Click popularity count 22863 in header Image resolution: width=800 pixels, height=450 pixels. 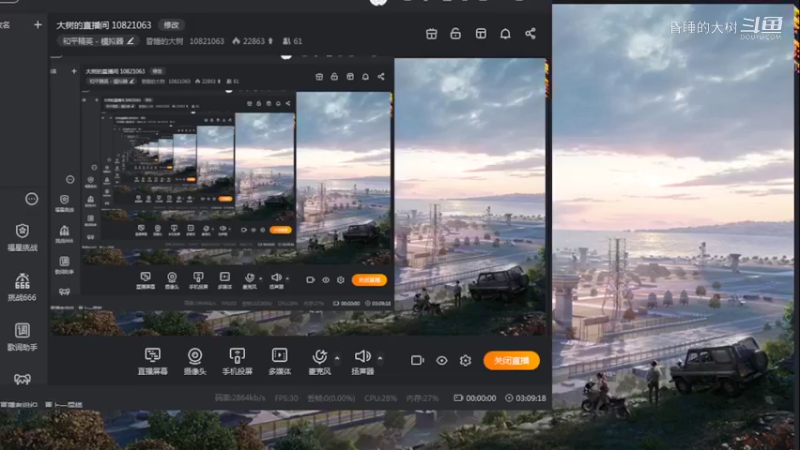click(x=253, y=41)
